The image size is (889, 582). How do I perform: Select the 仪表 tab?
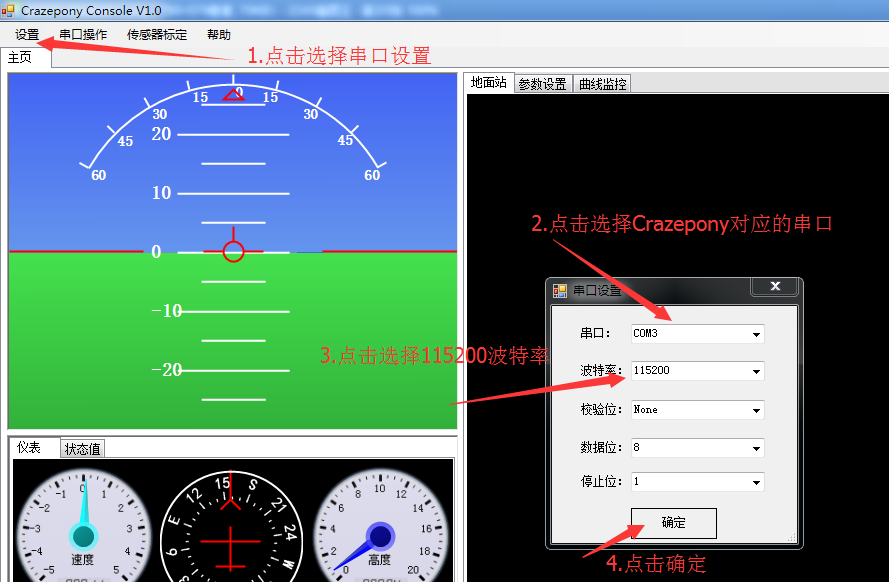pos(30,447)
